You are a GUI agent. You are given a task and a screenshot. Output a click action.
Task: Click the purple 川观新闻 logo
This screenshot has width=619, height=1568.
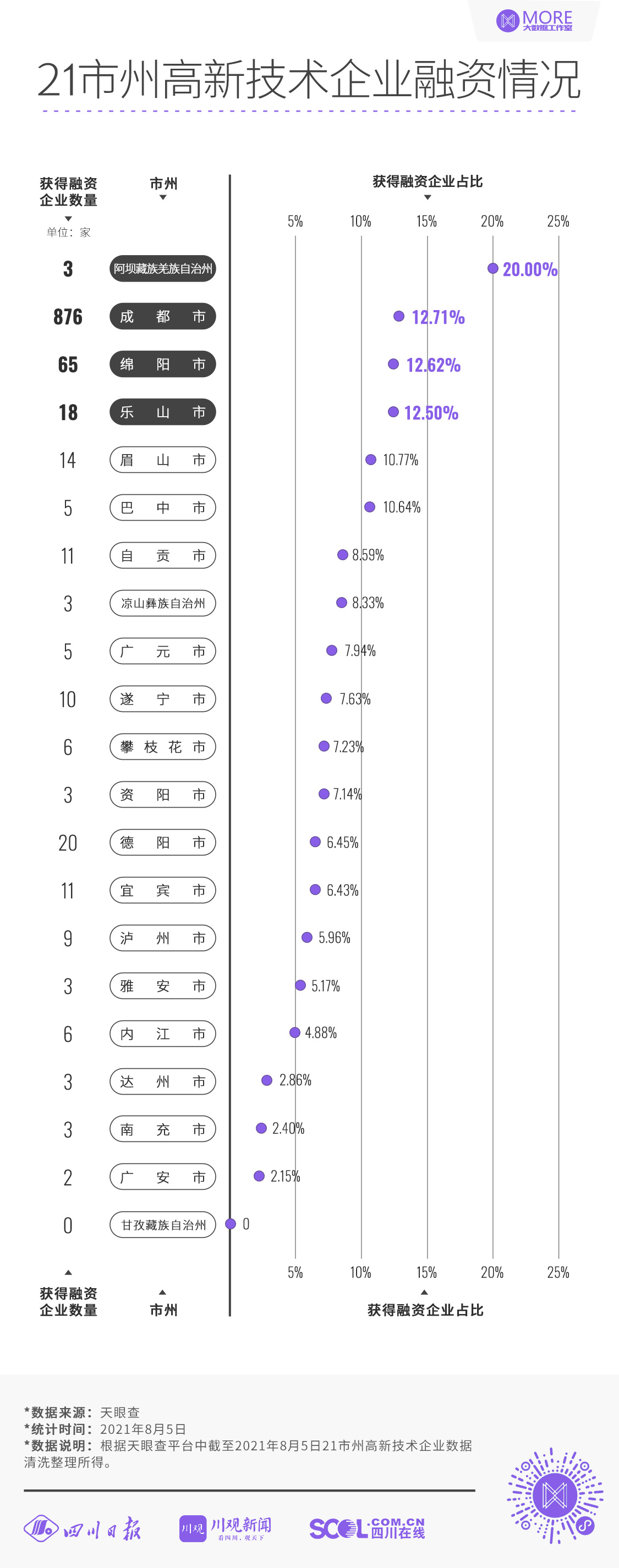tap(225, 1528)
